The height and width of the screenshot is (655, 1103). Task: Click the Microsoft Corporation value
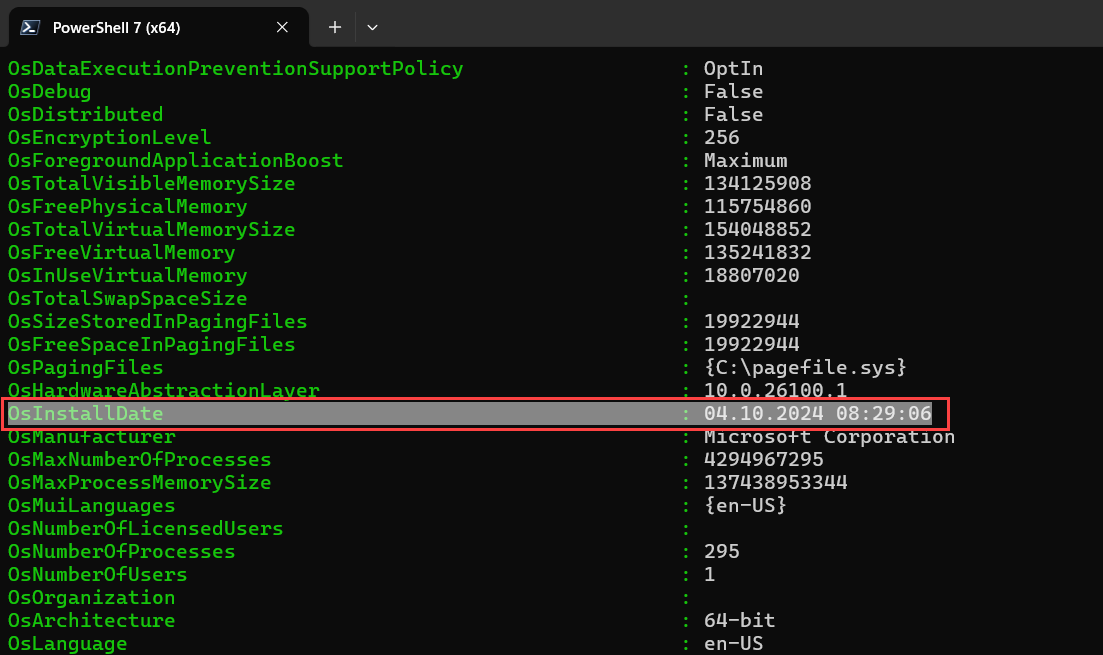click(829, 437)
